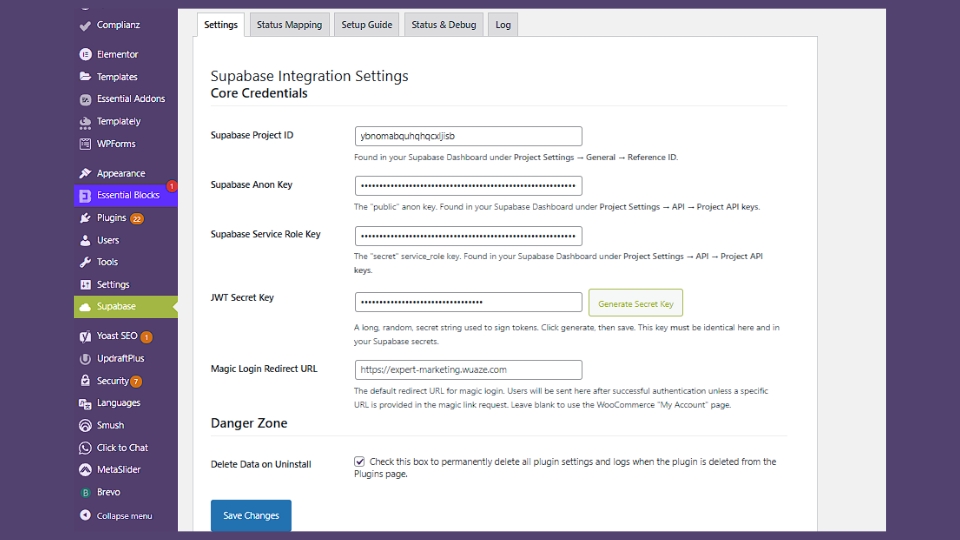The image size is (960, 540).
Task: Click the Delete Data on Uninstall label
Action: (261, 464)
